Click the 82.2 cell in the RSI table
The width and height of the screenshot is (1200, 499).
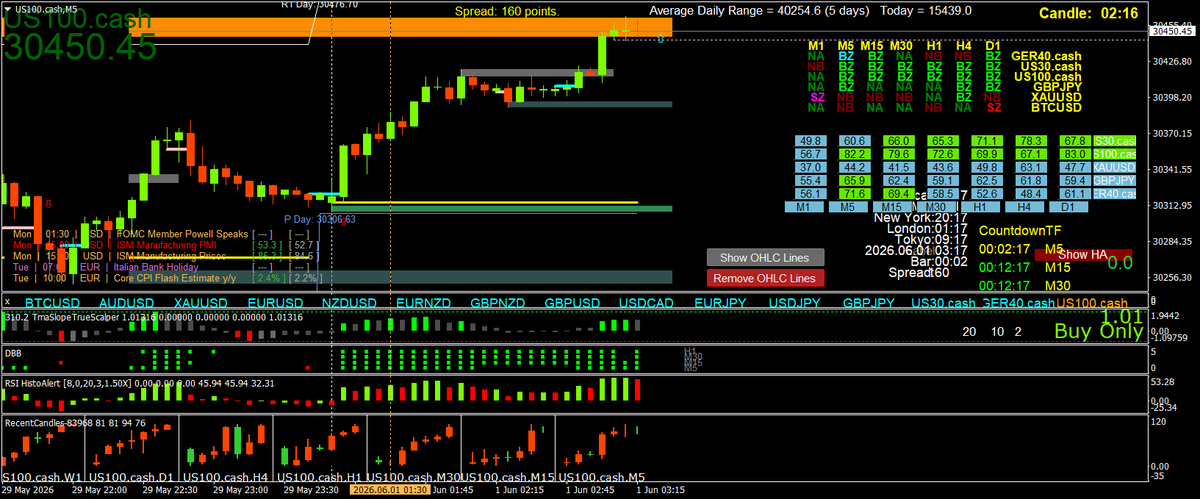pos(853,154)
